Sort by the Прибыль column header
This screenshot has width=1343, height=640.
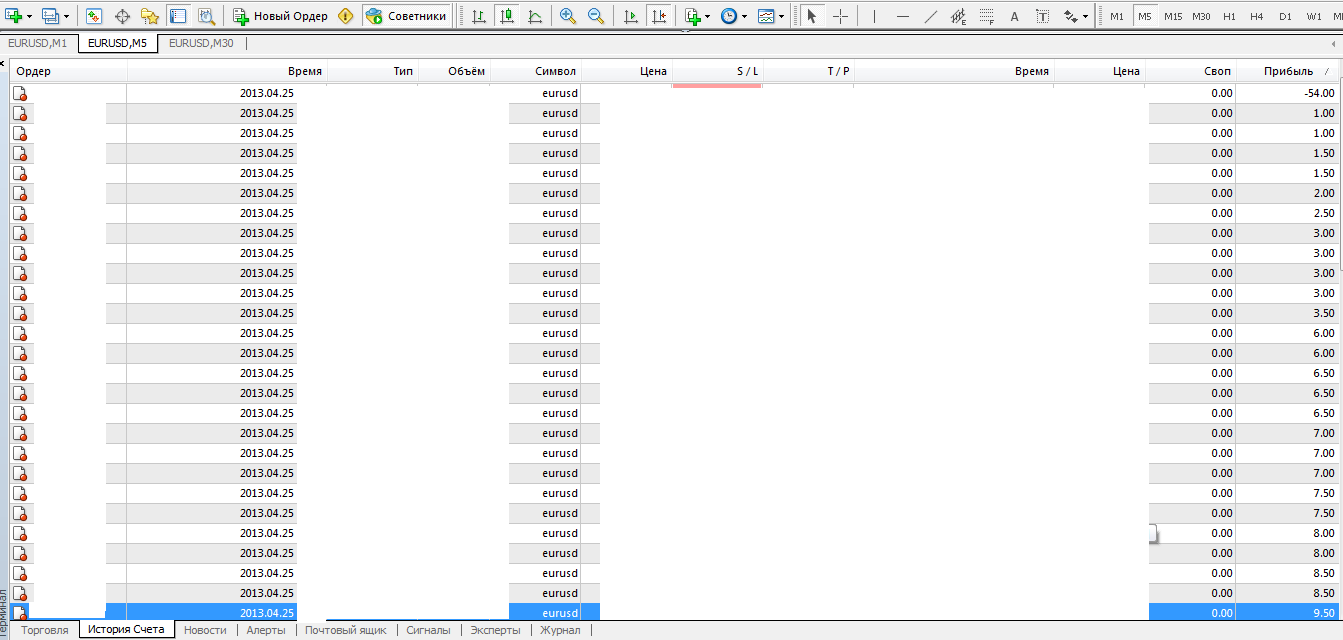(1289, 71)
